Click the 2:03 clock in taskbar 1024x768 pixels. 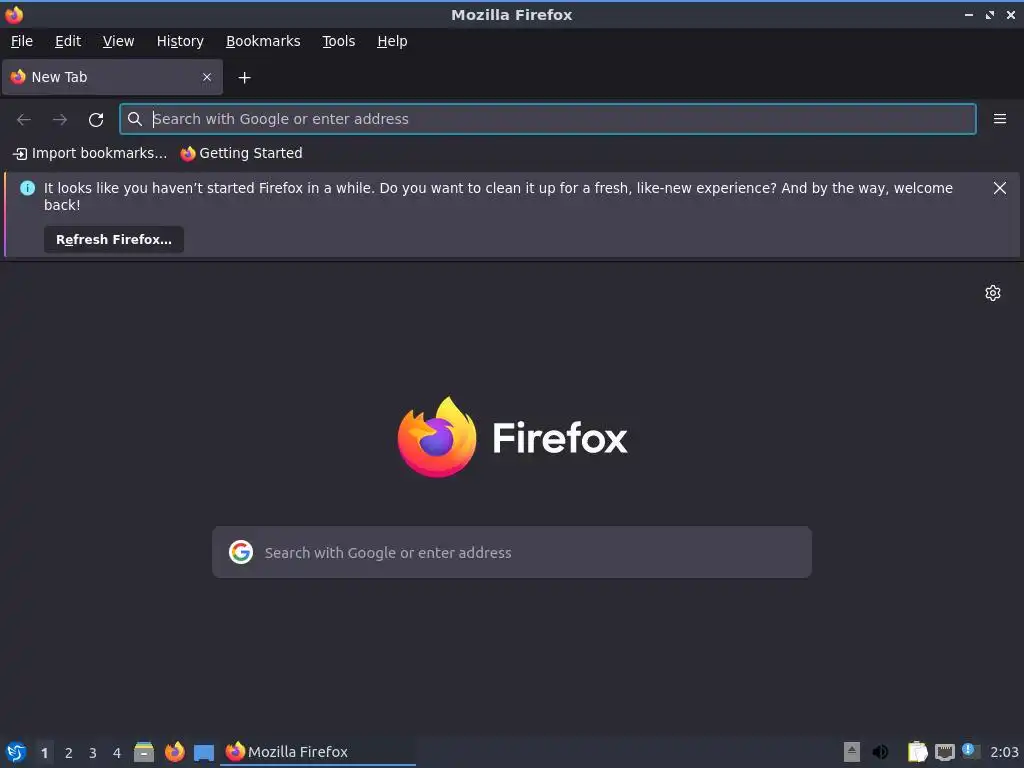1004,752
